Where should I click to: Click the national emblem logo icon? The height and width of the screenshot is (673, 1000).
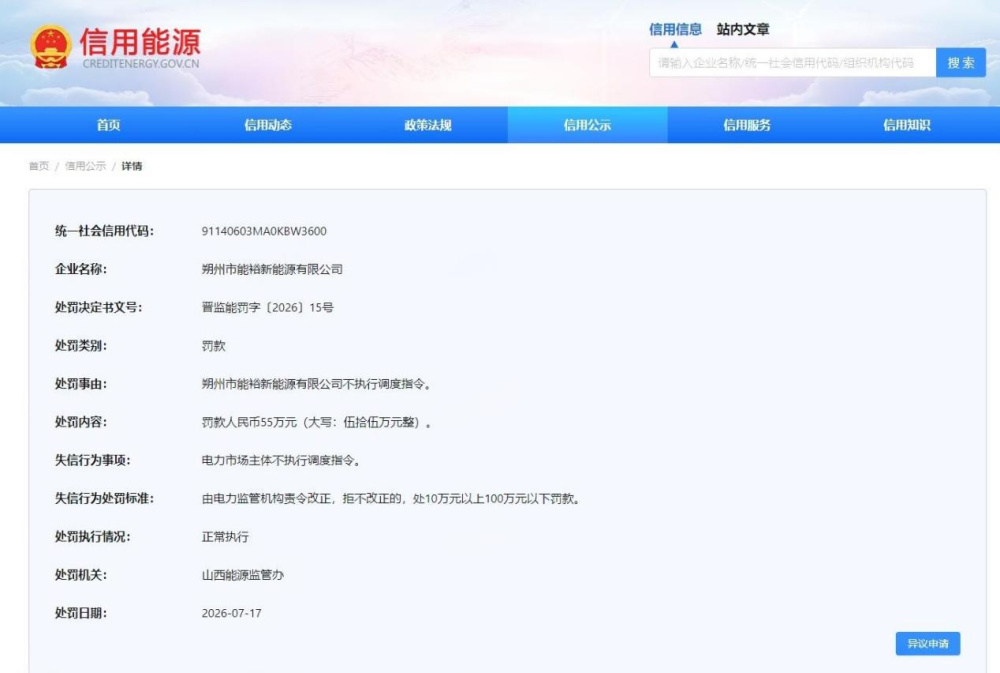tap(50, 47)
